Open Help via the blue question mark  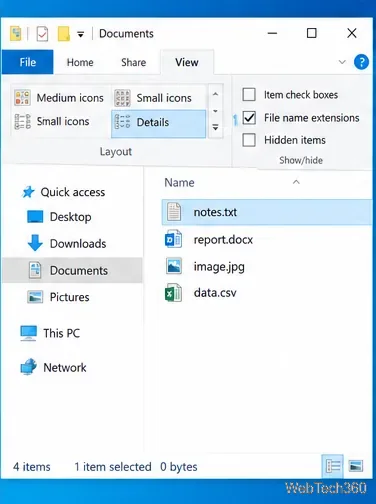[x=361, y=62]
